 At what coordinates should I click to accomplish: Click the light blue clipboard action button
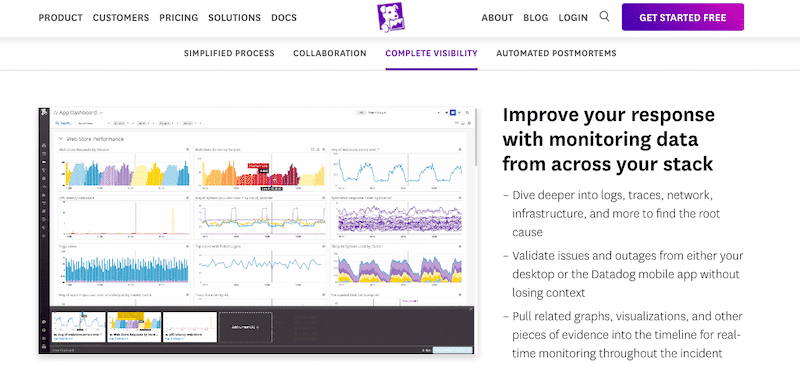coord(452,350)
